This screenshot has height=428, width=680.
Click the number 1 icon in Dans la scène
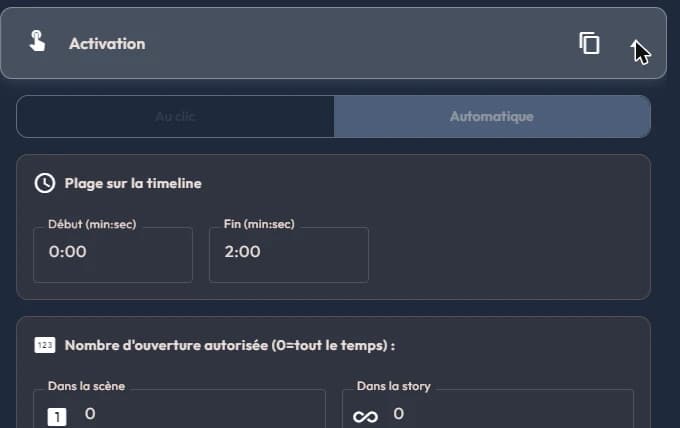point(57,417)
